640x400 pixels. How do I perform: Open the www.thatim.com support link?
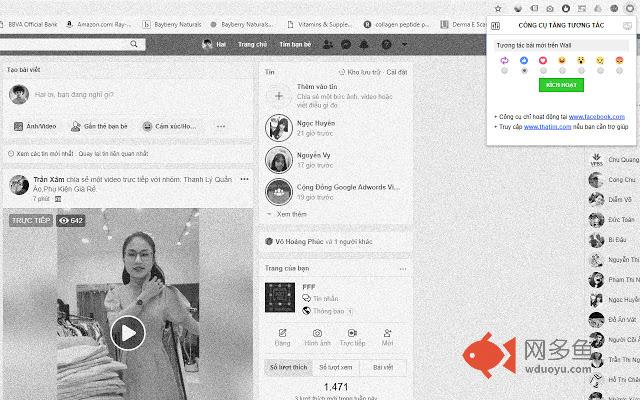coord(547,127)
